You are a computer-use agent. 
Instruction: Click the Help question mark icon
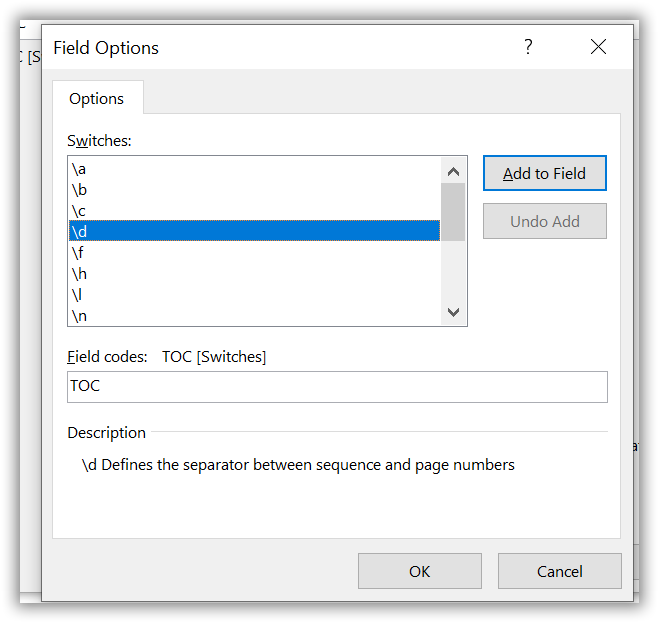tap(528, 47)
